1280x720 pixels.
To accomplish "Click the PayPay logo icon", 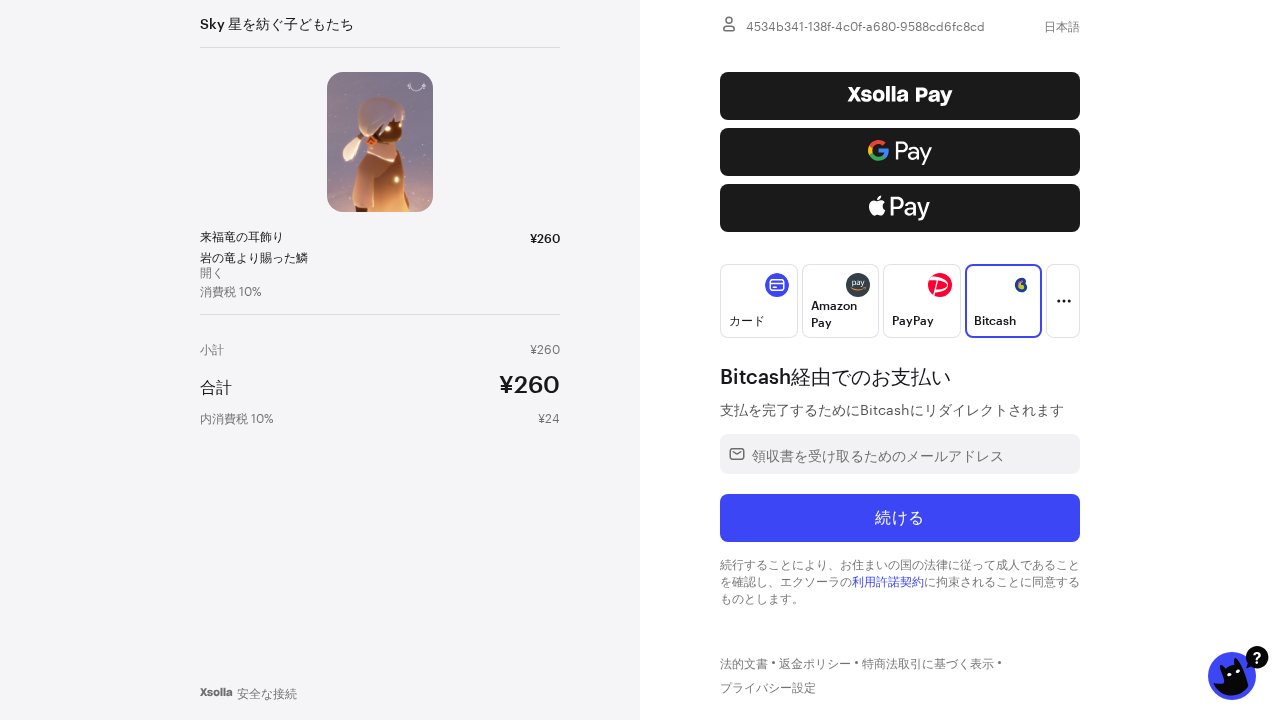I will tap(940, 285).
